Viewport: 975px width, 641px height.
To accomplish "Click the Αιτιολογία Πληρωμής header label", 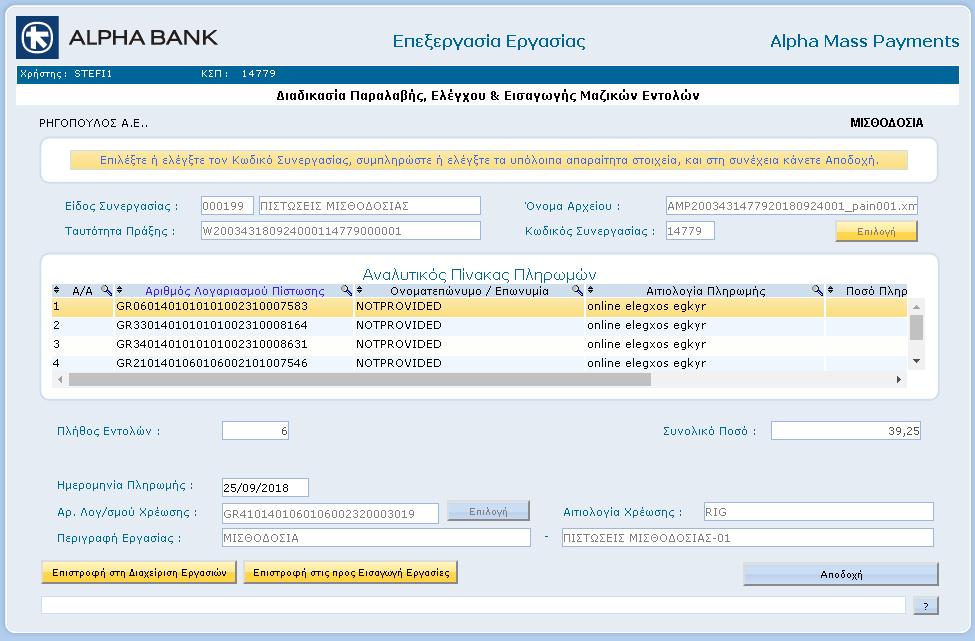I will click(x=706, y=290).
